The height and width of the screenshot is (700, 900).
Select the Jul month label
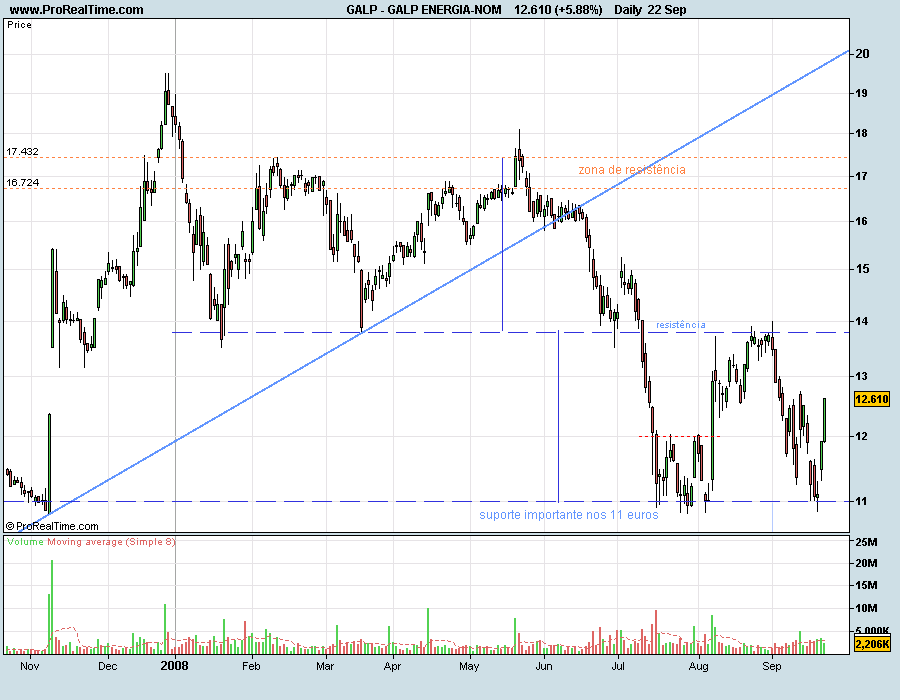pos(618,666)
